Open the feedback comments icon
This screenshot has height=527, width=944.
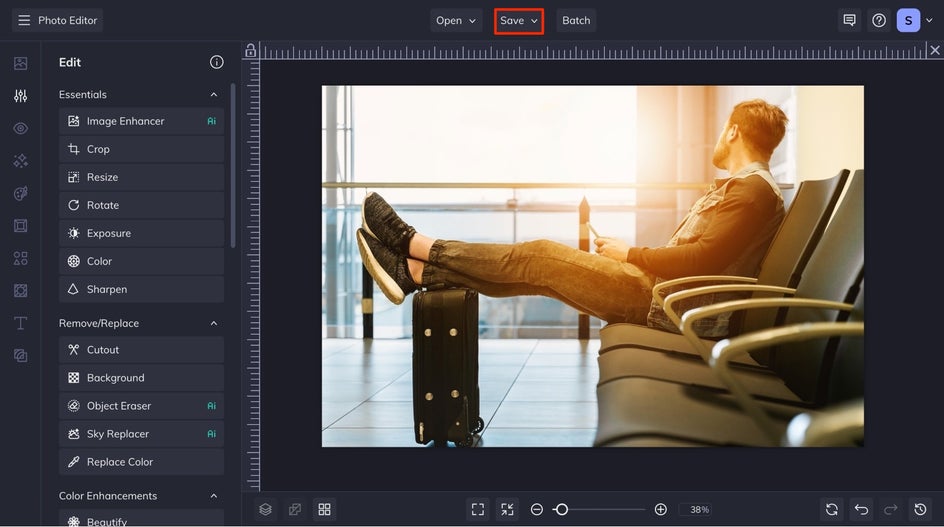(x=849, y=20)
